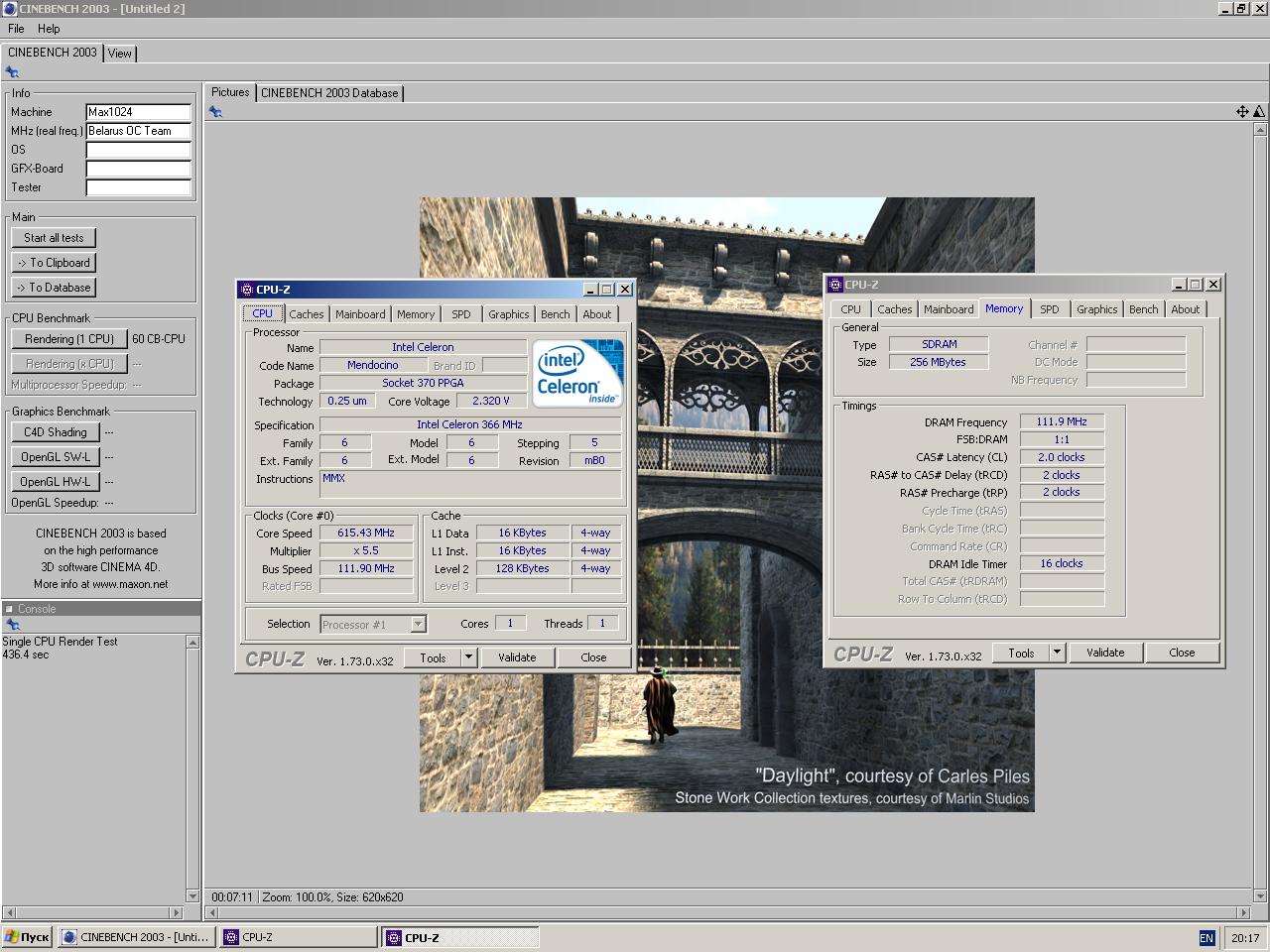Click Close button in left CPU-Z window
Viewport: 1270px width, 952px height.
[x=593, y=657]
